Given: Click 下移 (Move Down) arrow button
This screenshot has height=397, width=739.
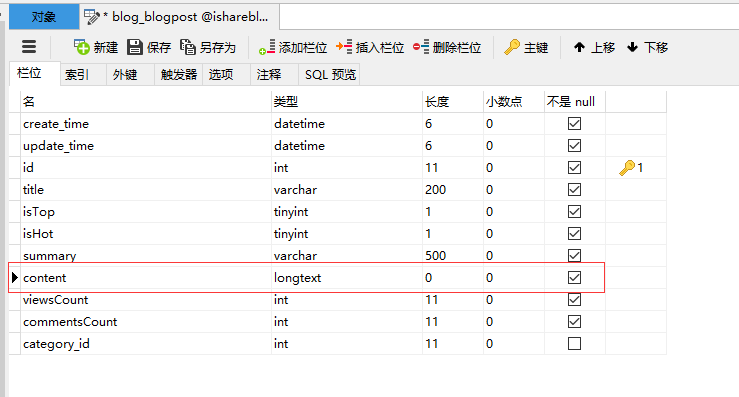Looking at the screenshot, I should pos(648,47).
